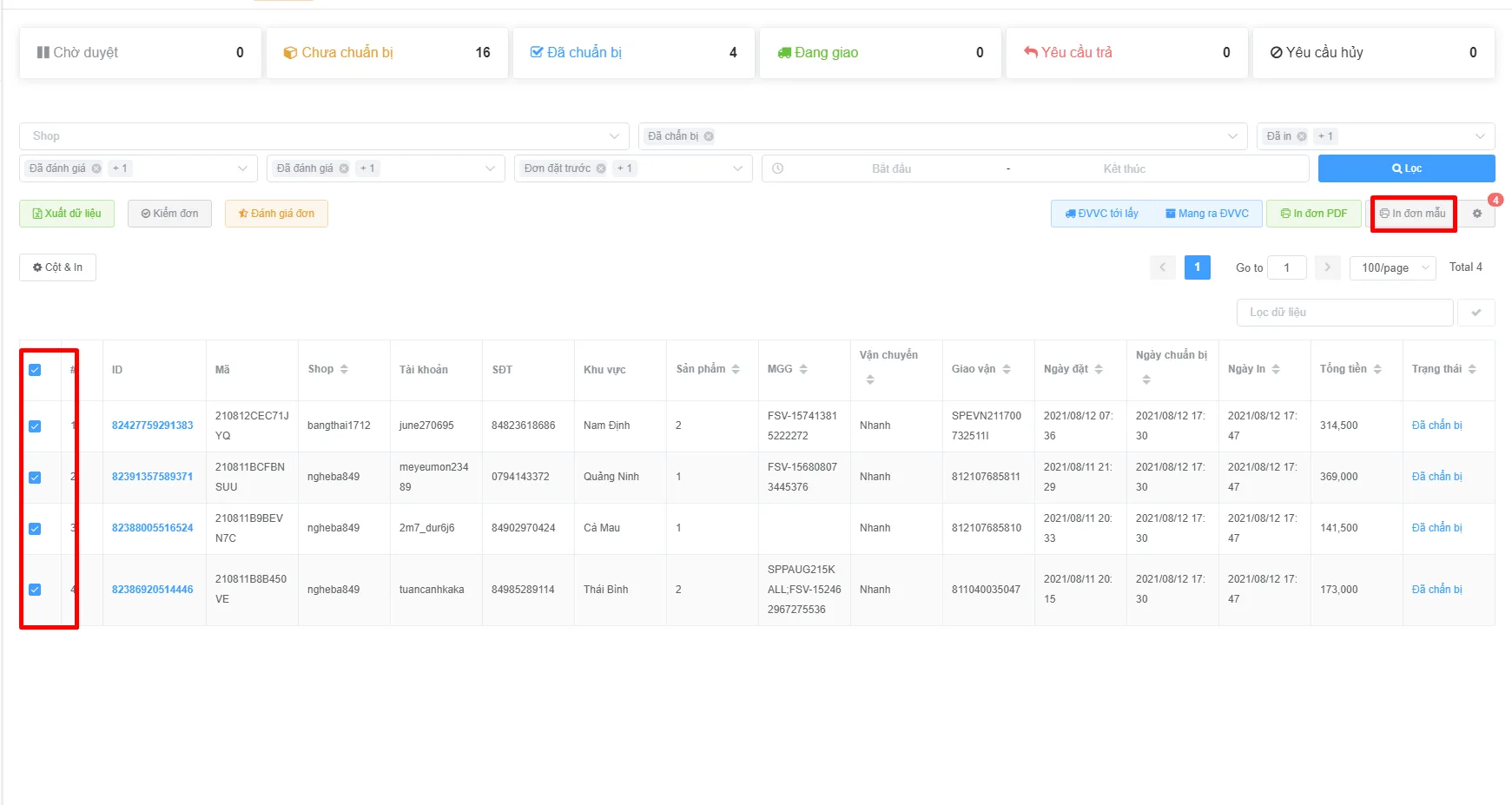The height and width of the screenshot is (805, 1512).
Task: Uncheck the row for order 82391357589371
Action: click(x=35, y=478)
